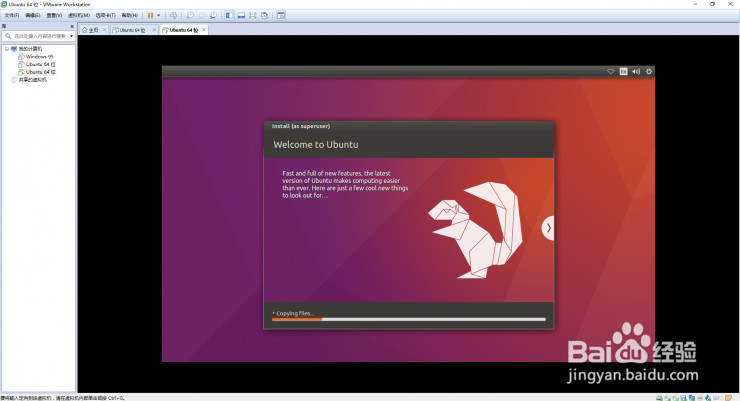Go to next installer slide arrow
This screenshot has width=740, height=401.
pyautogui.click(x=548, y=228)
